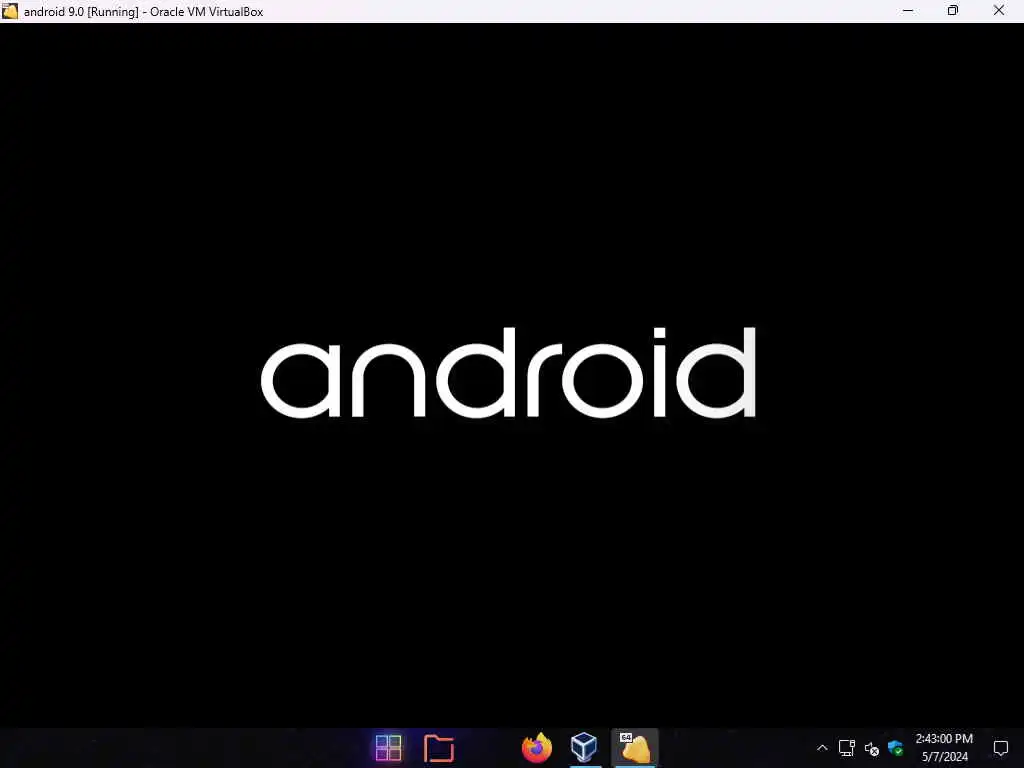Click the muted volume tray icon
Screen dimensions: 1024x768
point(872,748)
